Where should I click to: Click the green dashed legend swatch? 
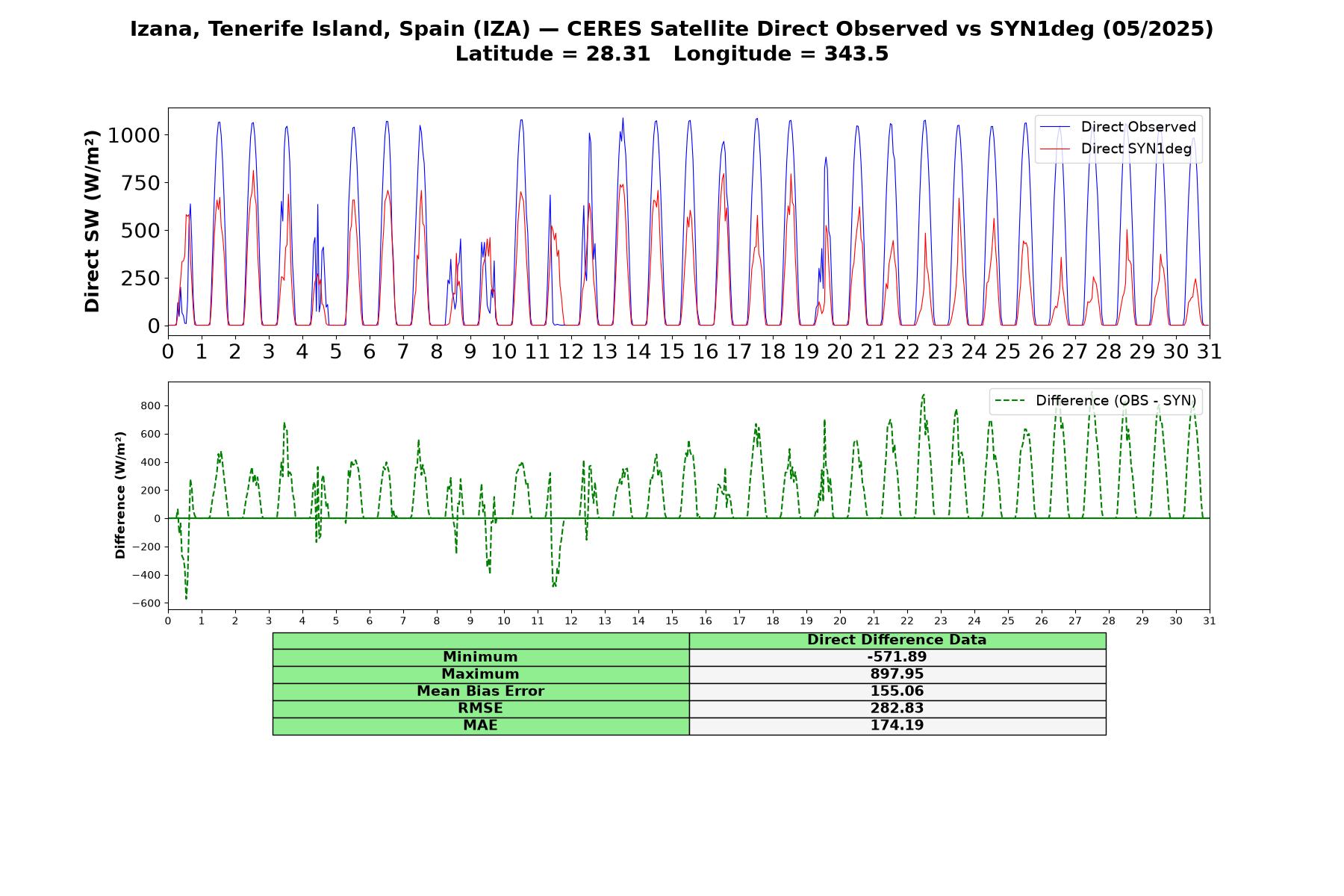coord(1010,401)
